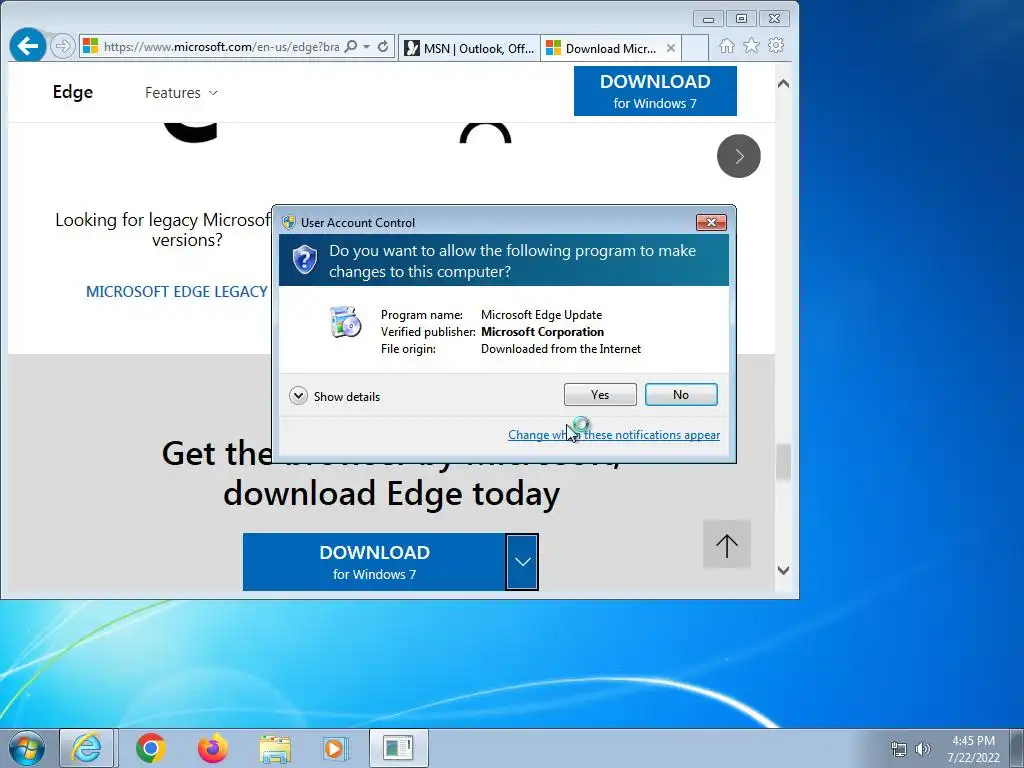Image resolution: width=1024 pixels, height=768 pixels.
Task: Open the IE Home icon
Action: point(726,46)
